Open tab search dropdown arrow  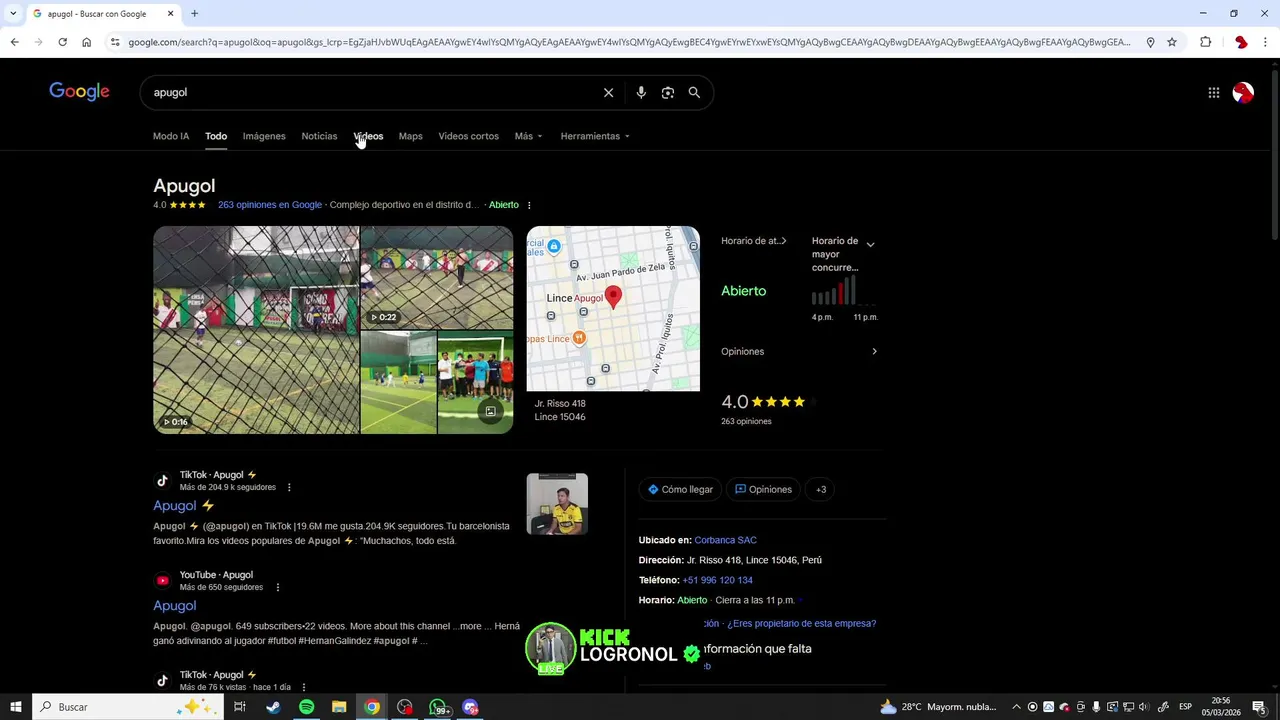point(13,14)
